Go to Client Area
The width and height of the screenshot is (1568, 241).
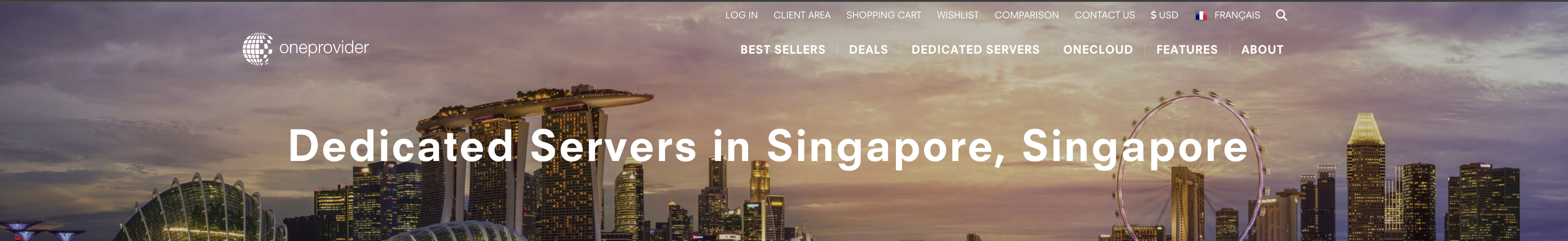[x=802, y=15]
